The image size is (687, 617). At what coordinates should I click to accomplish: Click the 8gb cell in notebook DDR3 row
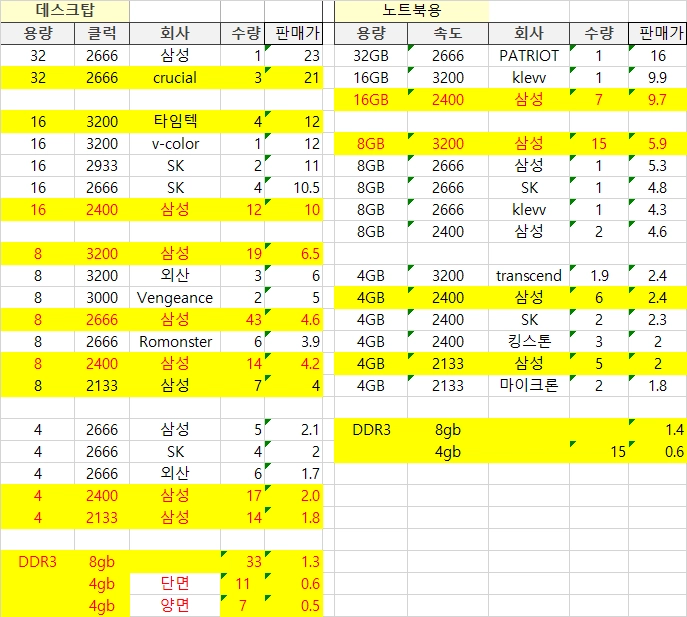(448, 429)
